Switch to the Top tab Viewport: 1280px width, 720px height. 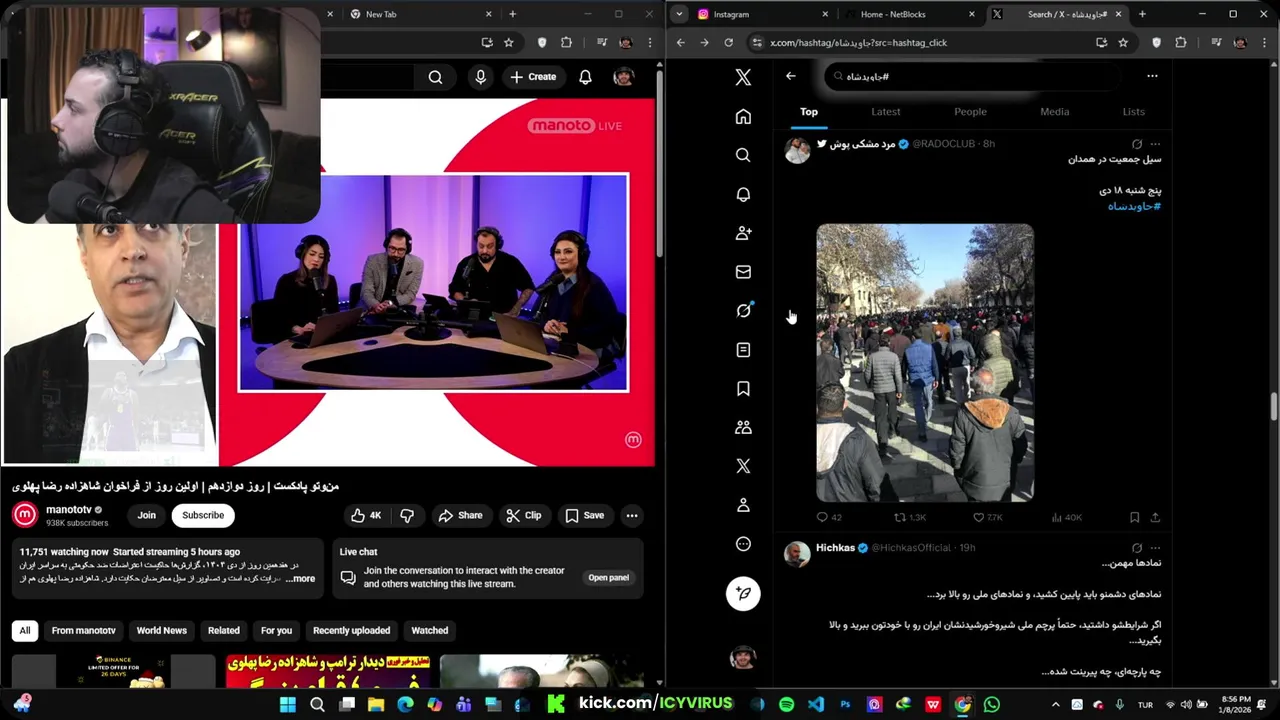pyautogui.click(x=809, y=112)
